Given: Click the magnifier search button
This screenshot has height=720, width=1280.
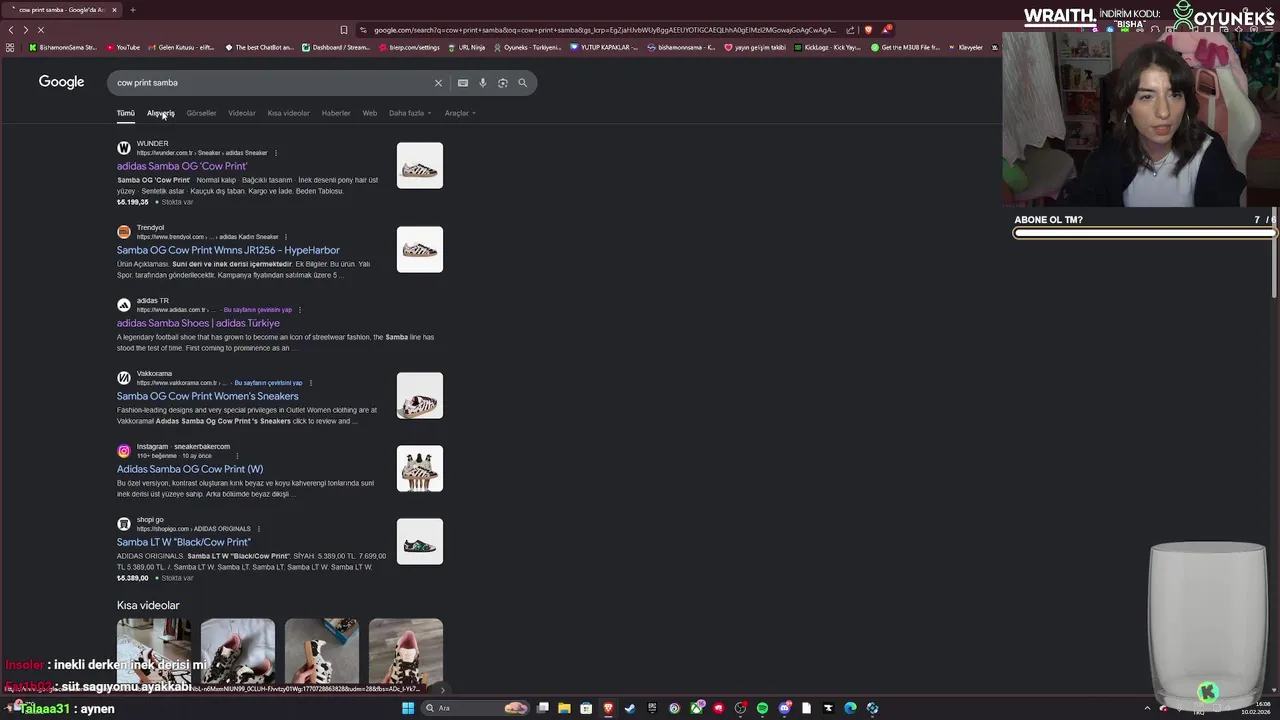Looking at the screenshot, I should click(x=522, y=83).
